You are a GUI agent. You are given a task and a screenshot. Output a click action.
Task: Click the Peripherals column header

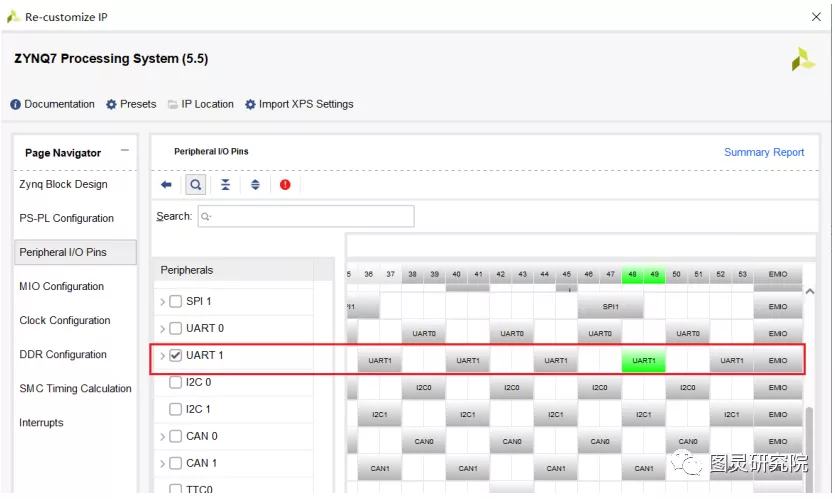click(233, 271)
